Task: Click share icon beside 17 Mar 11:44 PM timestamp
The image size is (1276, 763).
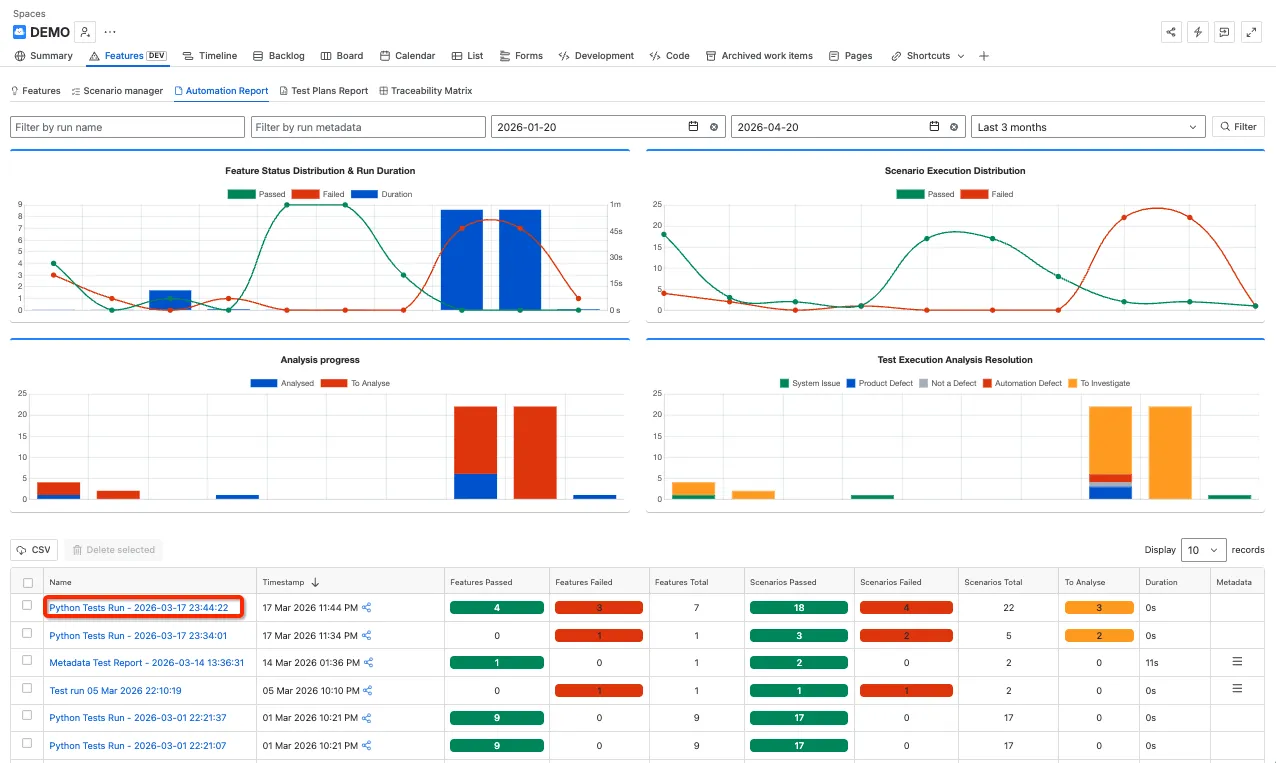Action: pyautogui.click(x=367, y=608)
